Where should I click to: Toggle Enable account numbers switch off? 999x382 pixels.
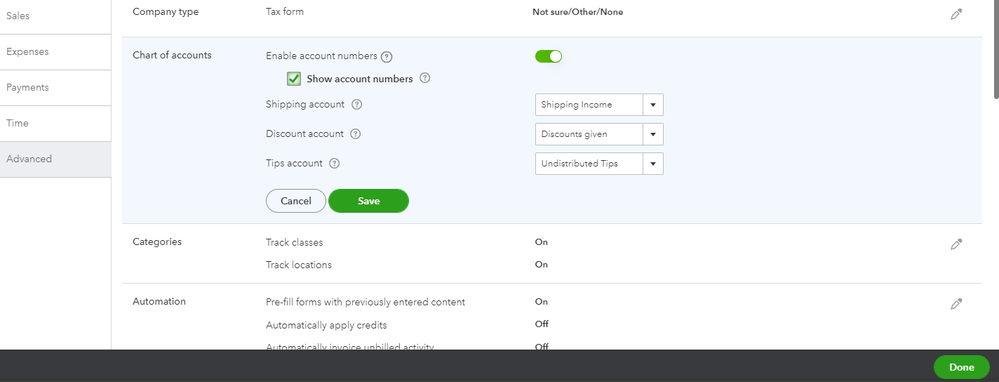549,57
